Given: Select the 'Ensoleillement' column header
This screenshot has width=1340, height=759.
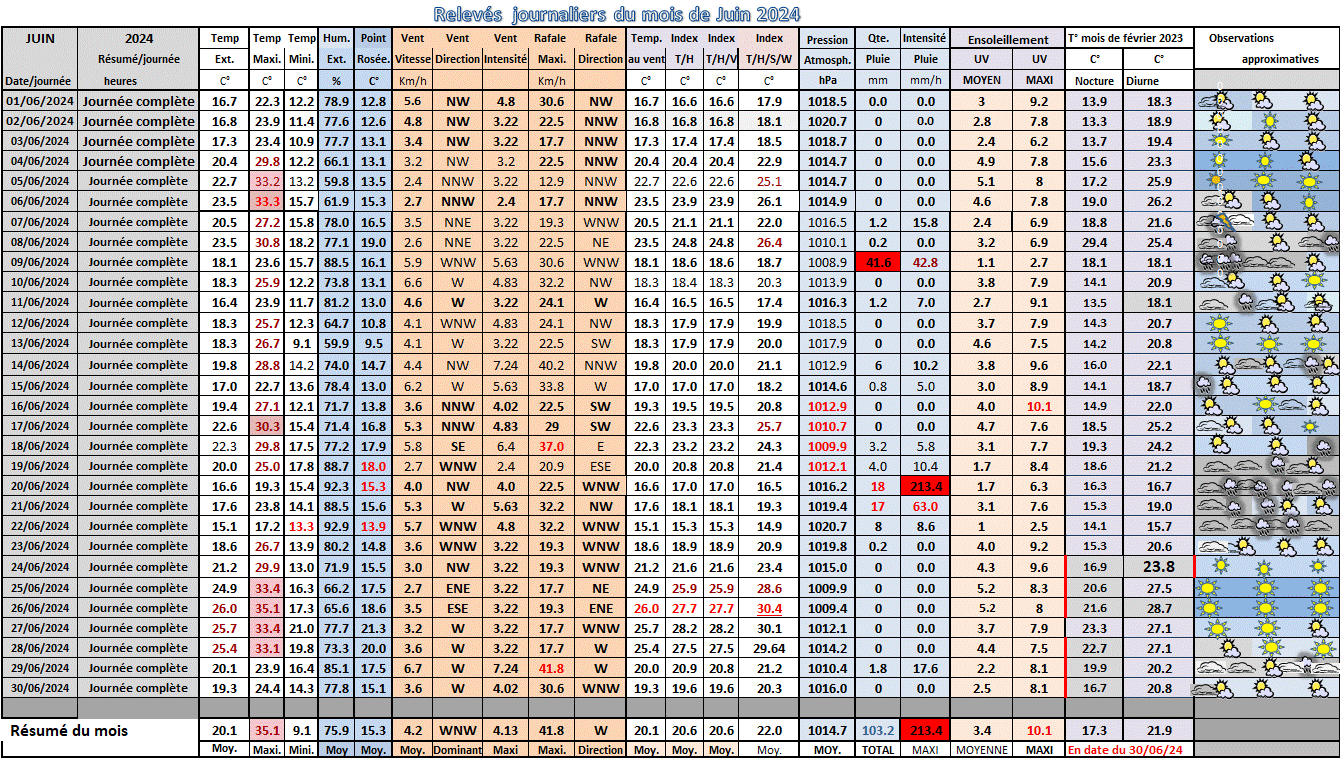Looking at the screenshot, I should click(1007, 40).
